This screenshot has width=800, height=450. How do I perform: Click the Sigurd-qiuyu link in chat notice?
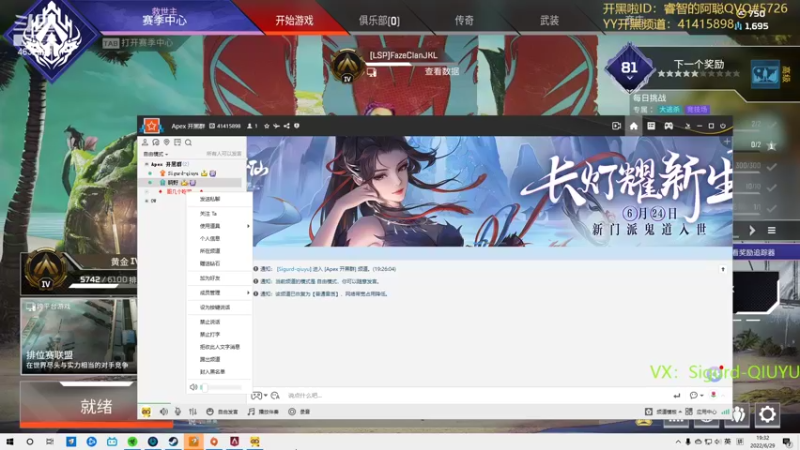[293, 269]
